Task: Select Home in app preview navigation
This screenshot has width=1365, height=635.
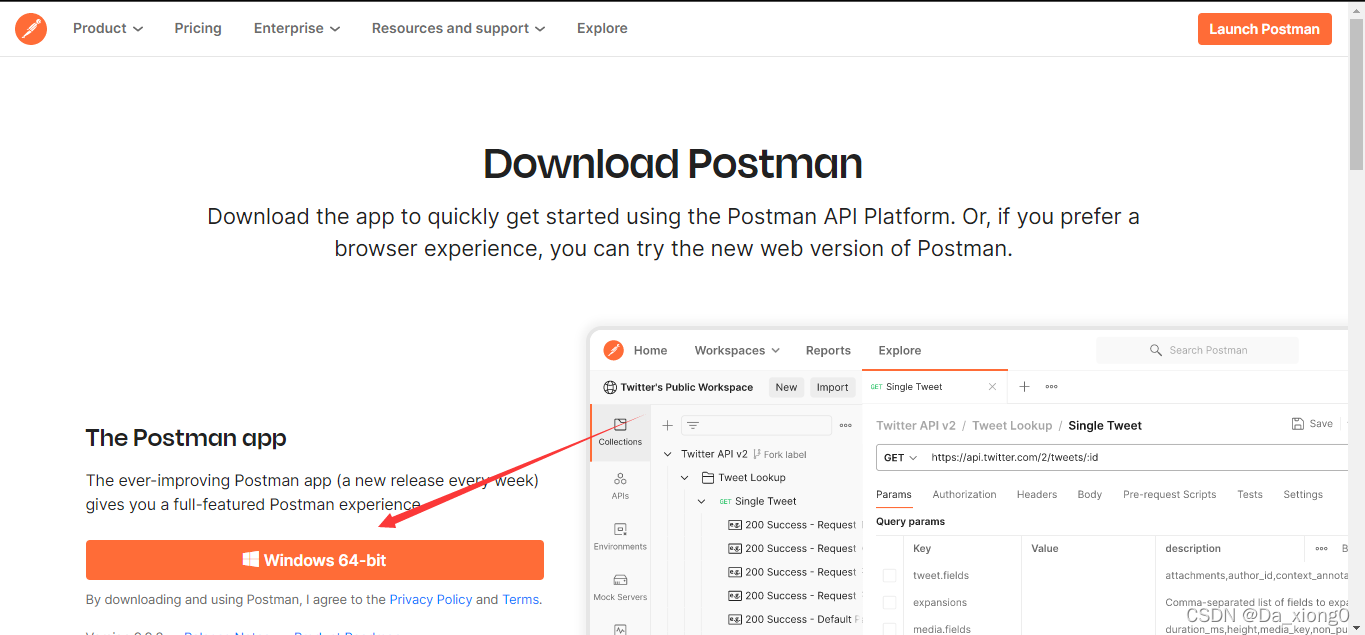Action: tap(650, 350)
